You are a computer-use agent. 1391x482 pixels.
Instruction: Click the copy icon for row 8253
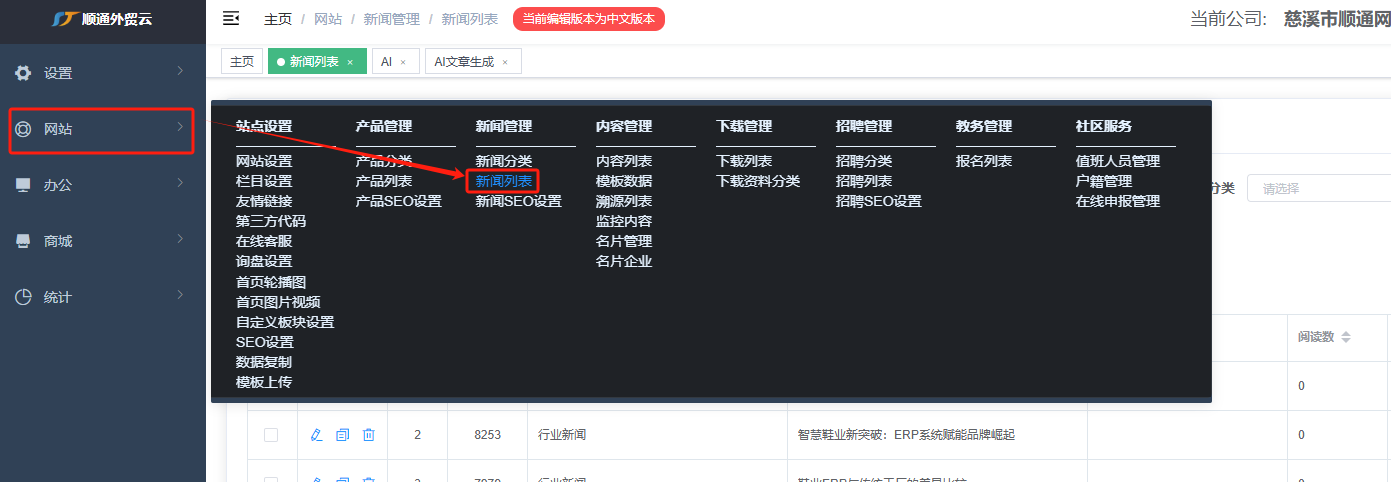point(343,435)
